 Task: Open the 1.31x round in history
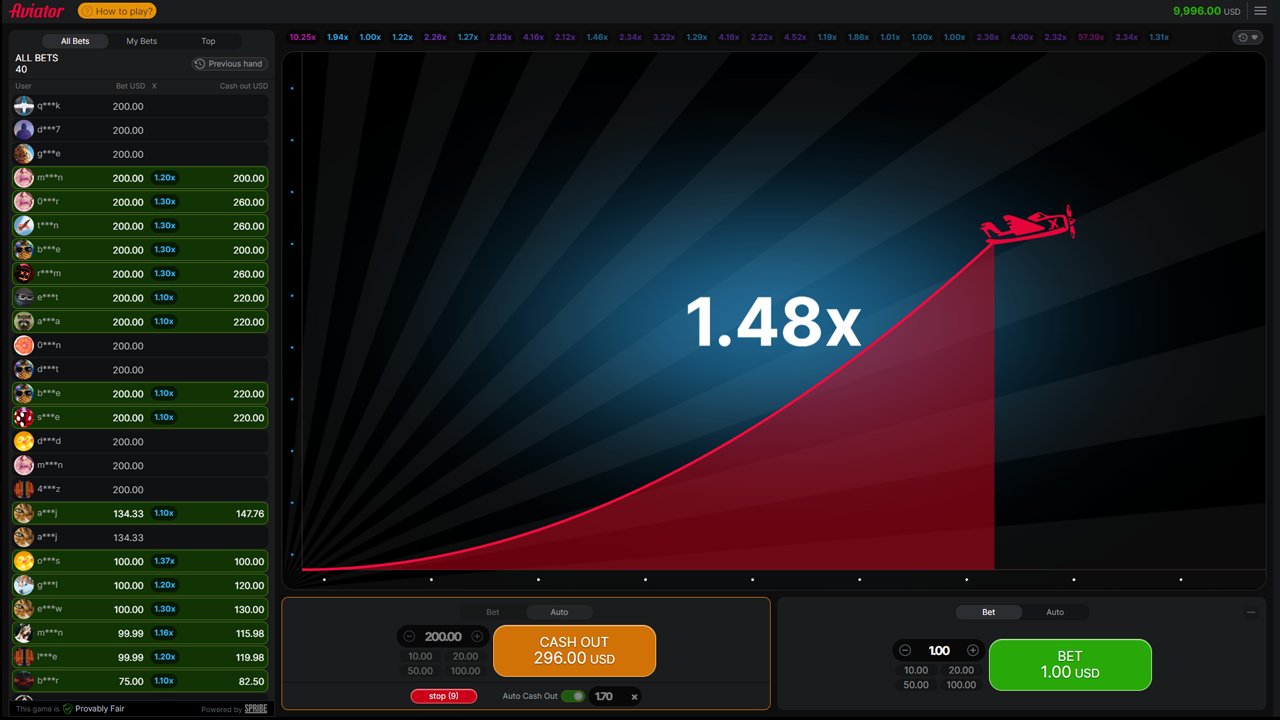click(x=1159, y=37)
